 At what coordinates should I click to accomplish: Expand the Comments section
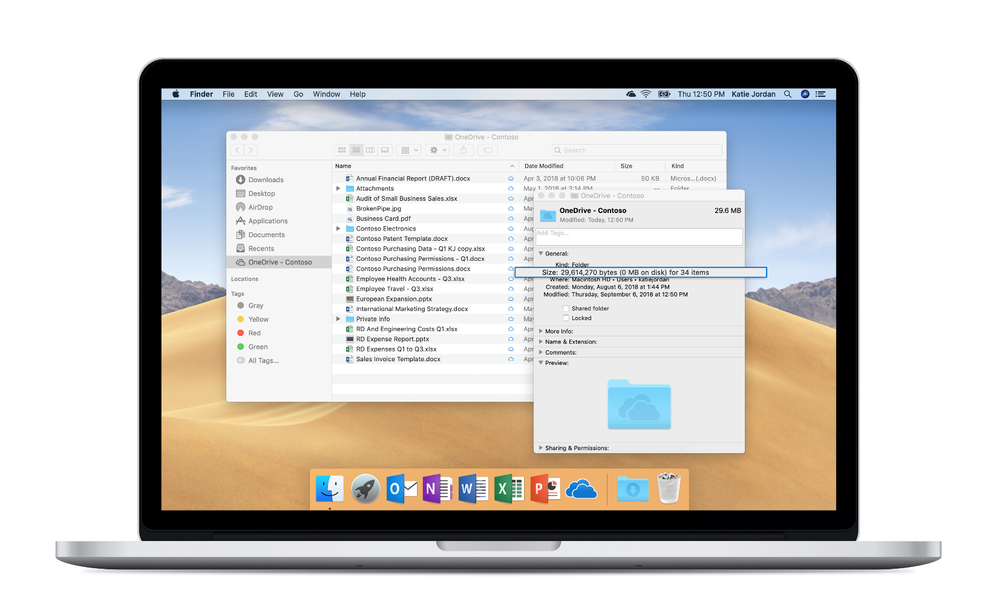[541, 352]
